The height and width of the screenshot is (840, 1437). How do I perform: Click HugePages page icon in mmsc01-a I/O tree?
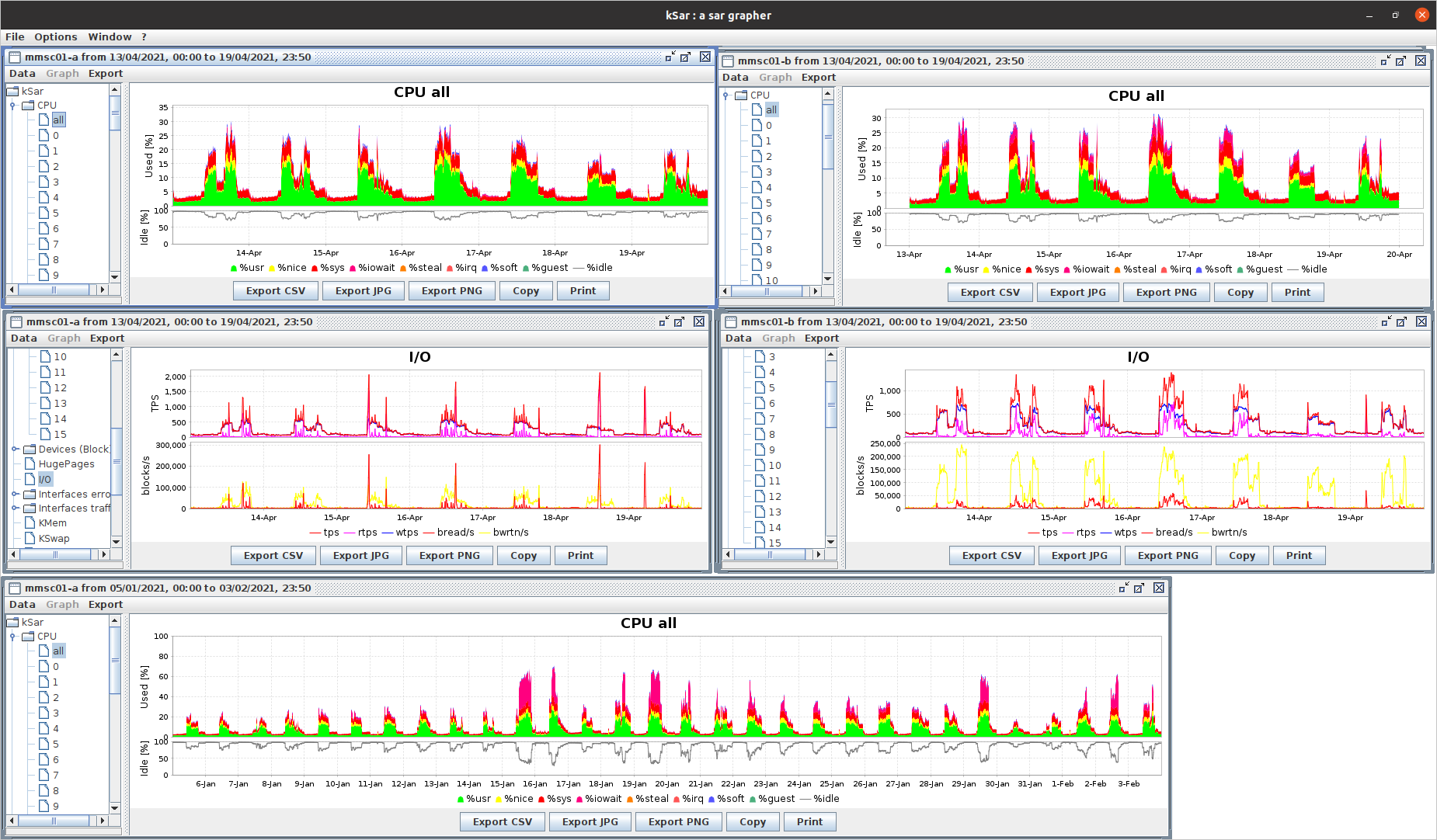(x=30, y=463)
